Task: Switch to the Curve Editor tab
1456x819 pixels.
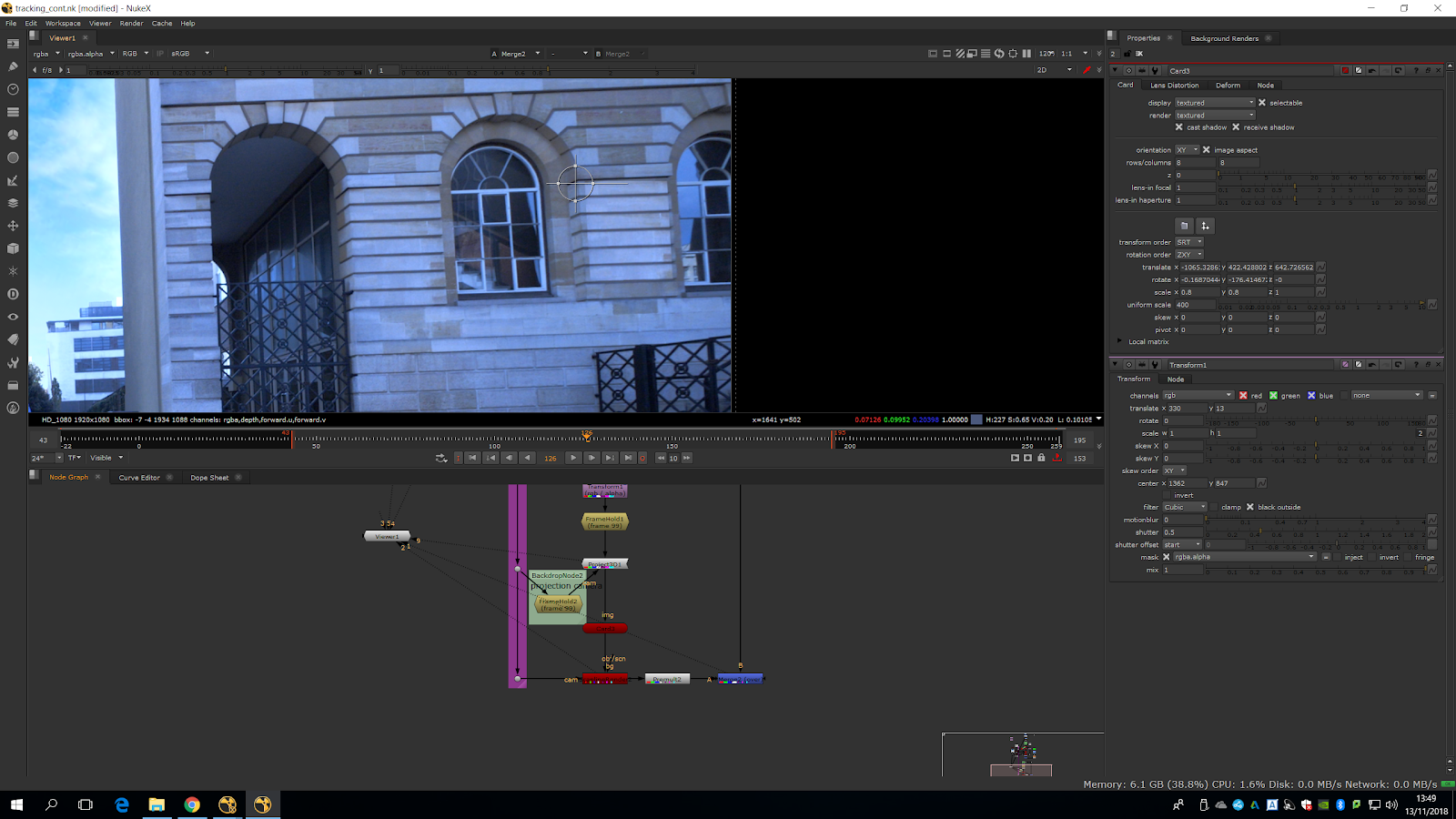Action: 139,478
